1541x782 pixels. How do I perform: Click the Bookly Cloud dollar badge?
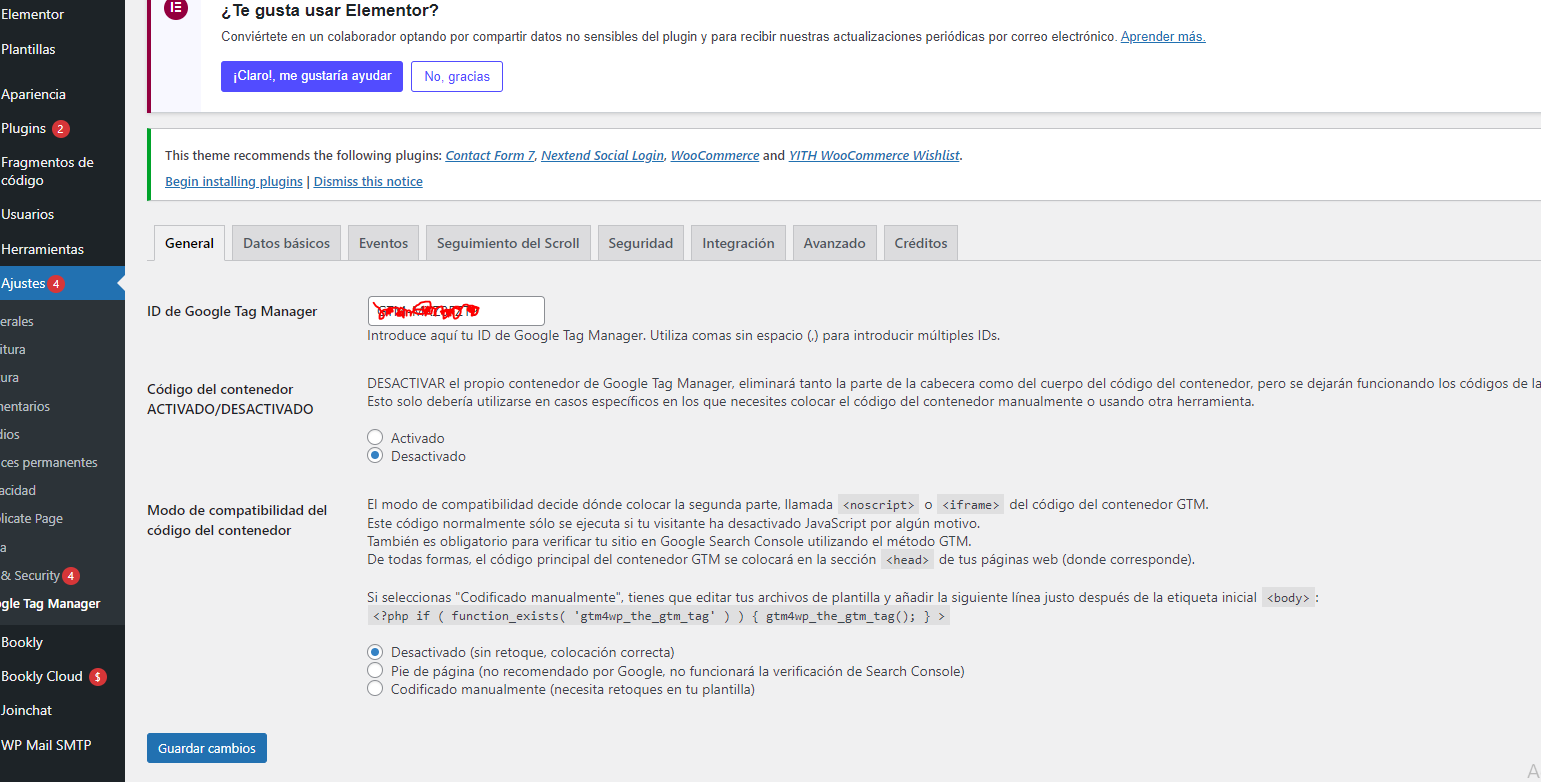pos(97,677)
